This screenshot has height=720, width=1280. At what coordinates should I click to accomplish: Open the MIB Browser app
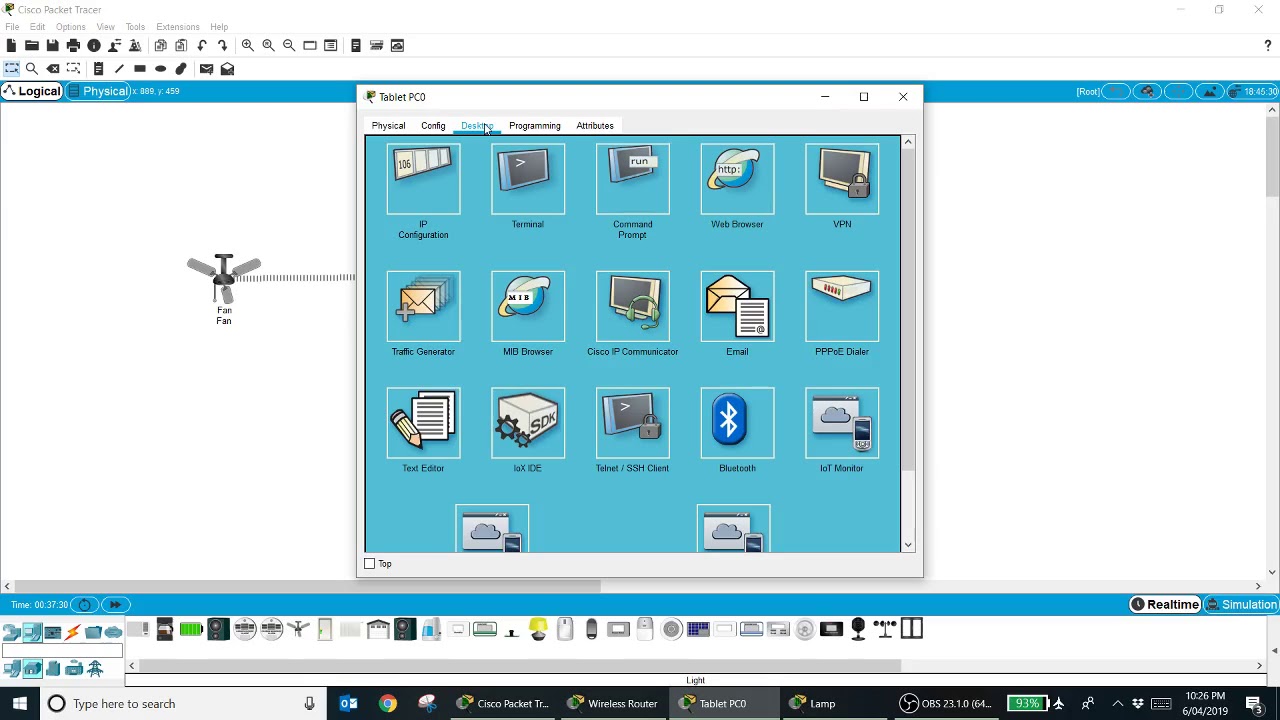pyautogui.click(x=528, y=306)
